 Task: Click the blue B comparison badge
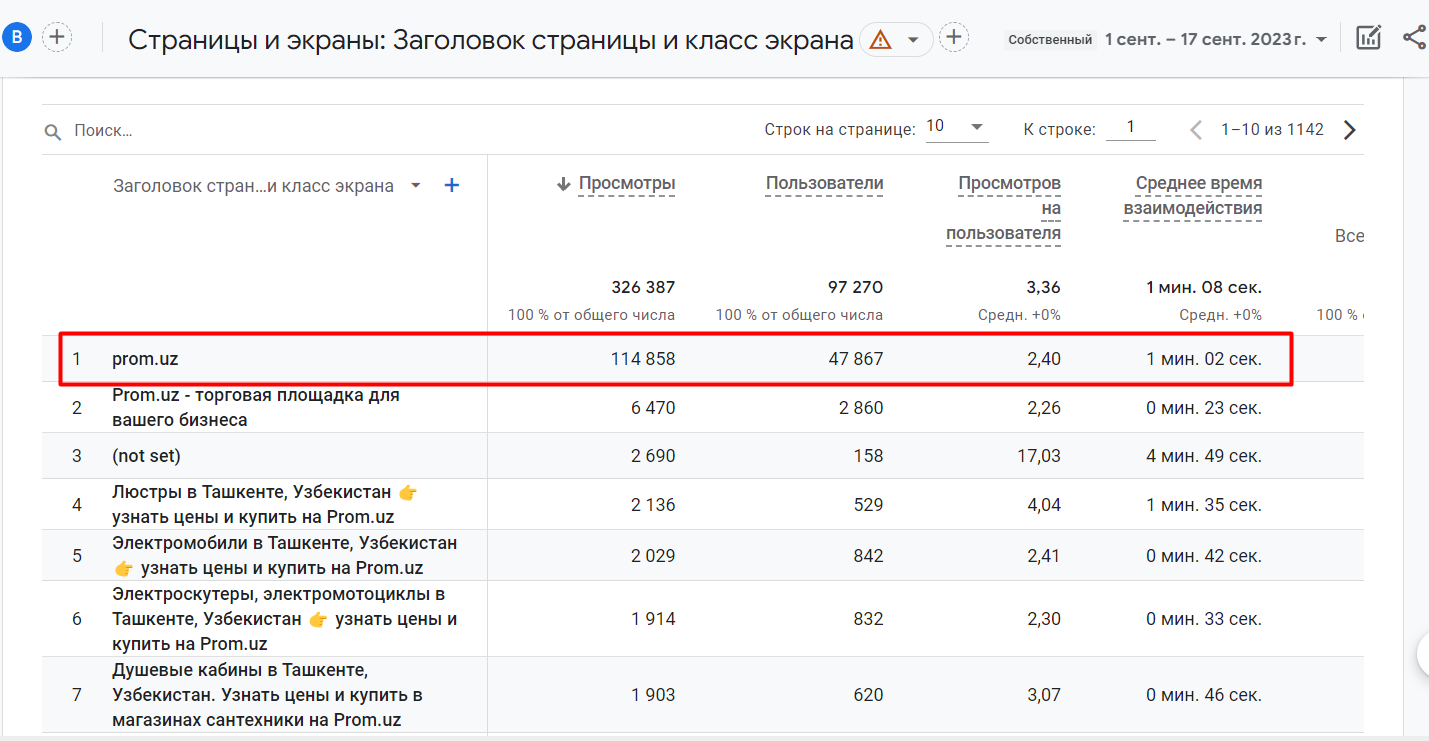pos(18,38)
